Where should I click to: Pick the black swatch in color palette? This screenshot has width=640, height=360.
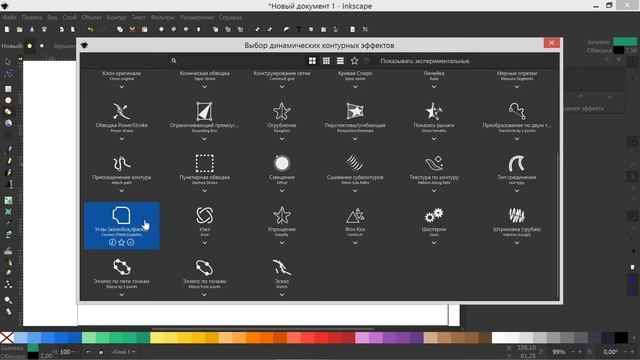point(621,338)
